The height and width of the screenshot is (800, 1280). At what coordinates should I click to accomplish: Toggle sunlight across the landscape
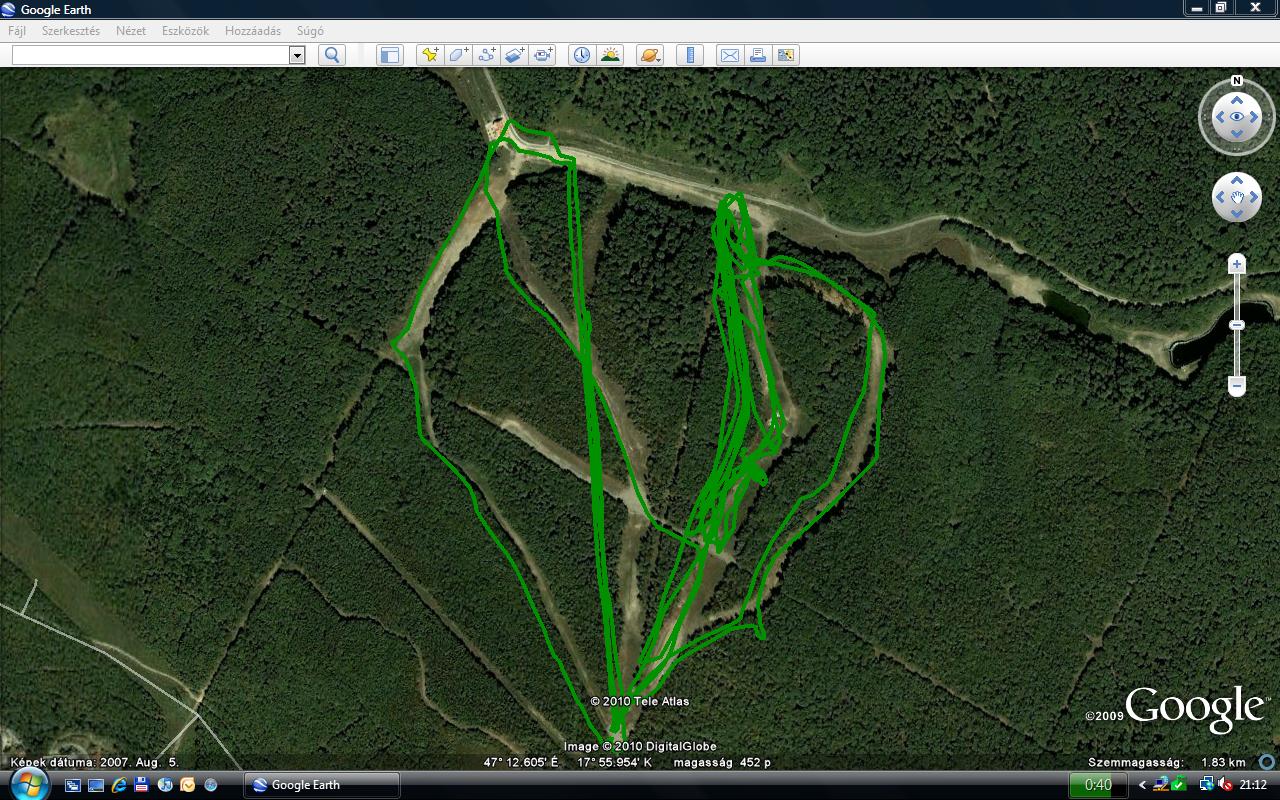609,55
